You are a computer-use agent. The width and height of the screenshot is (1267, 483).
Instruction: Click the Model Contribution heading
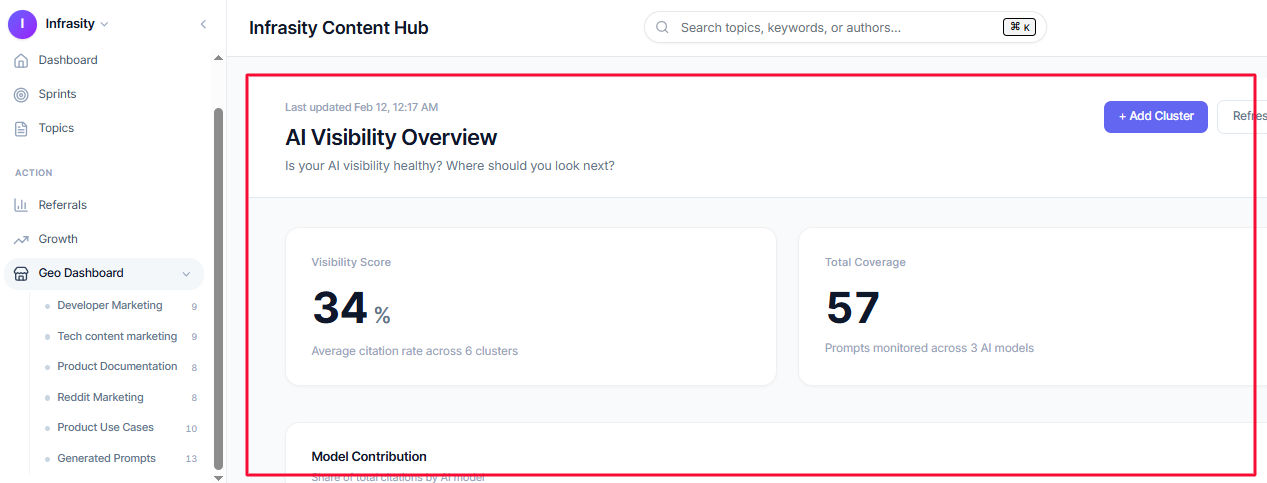(369, 457)
